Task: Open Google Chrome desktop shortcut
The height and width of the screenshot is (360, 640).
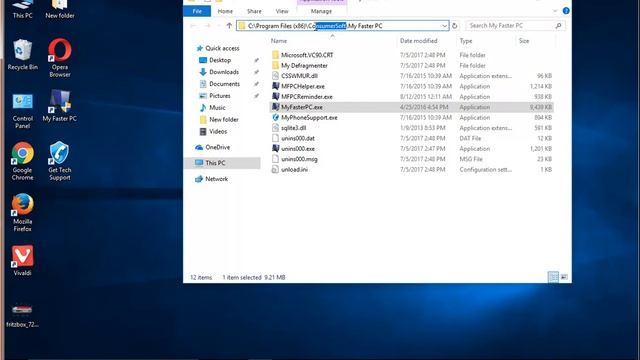Action: pyautogui.click(x=22, y=161)
